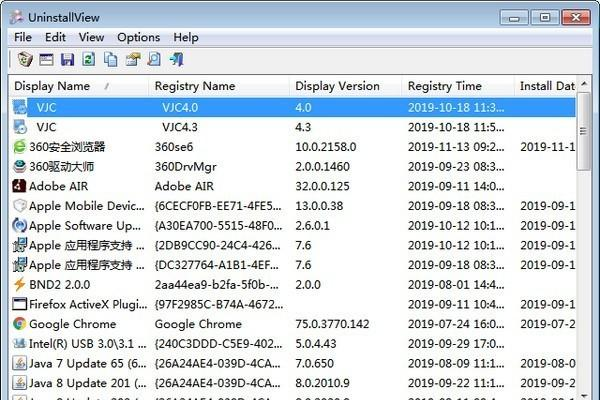The image size is (600, 400).
Task: Click the vertical scrollbar up arrow
Action: [x=584, y=84]
